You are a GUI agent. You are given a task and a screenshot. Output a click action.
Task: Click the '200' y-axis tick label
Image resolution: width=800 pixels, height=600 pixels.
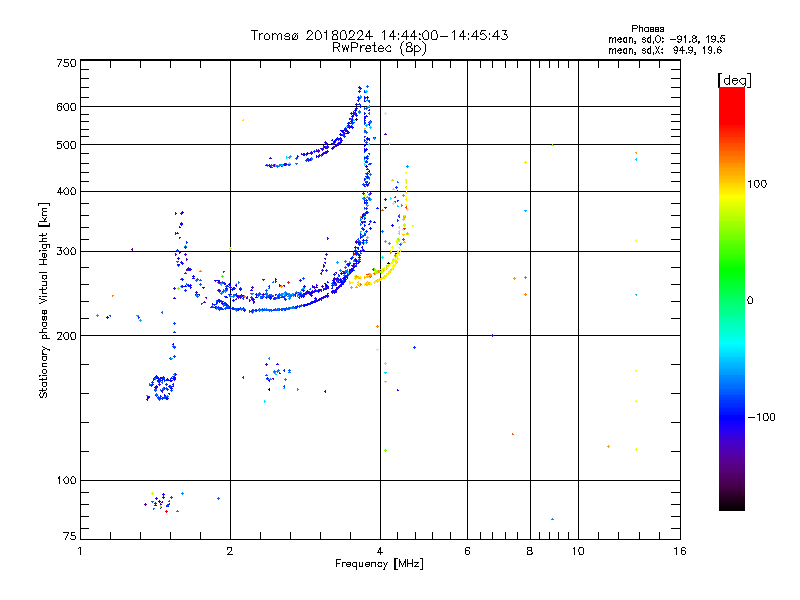pyautogui.click(x=66, y=336)
